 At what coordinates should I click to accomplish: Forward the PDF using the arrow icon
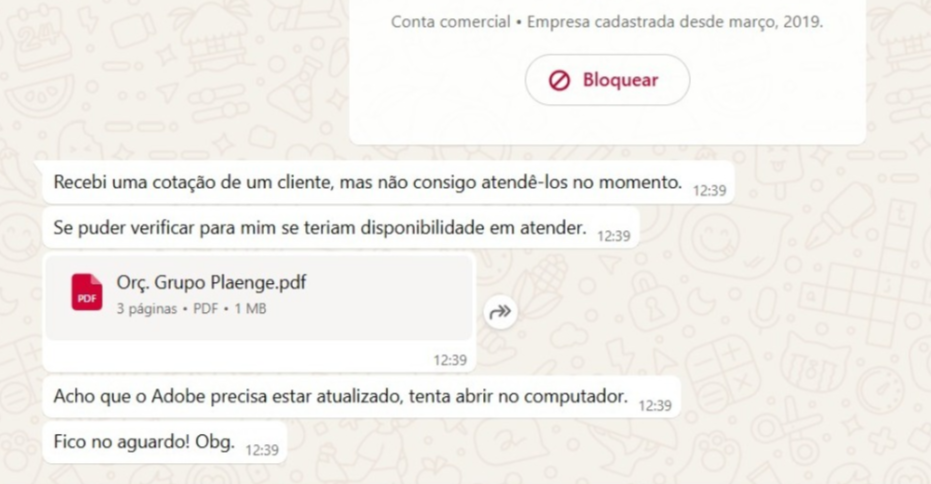[500, 312]
